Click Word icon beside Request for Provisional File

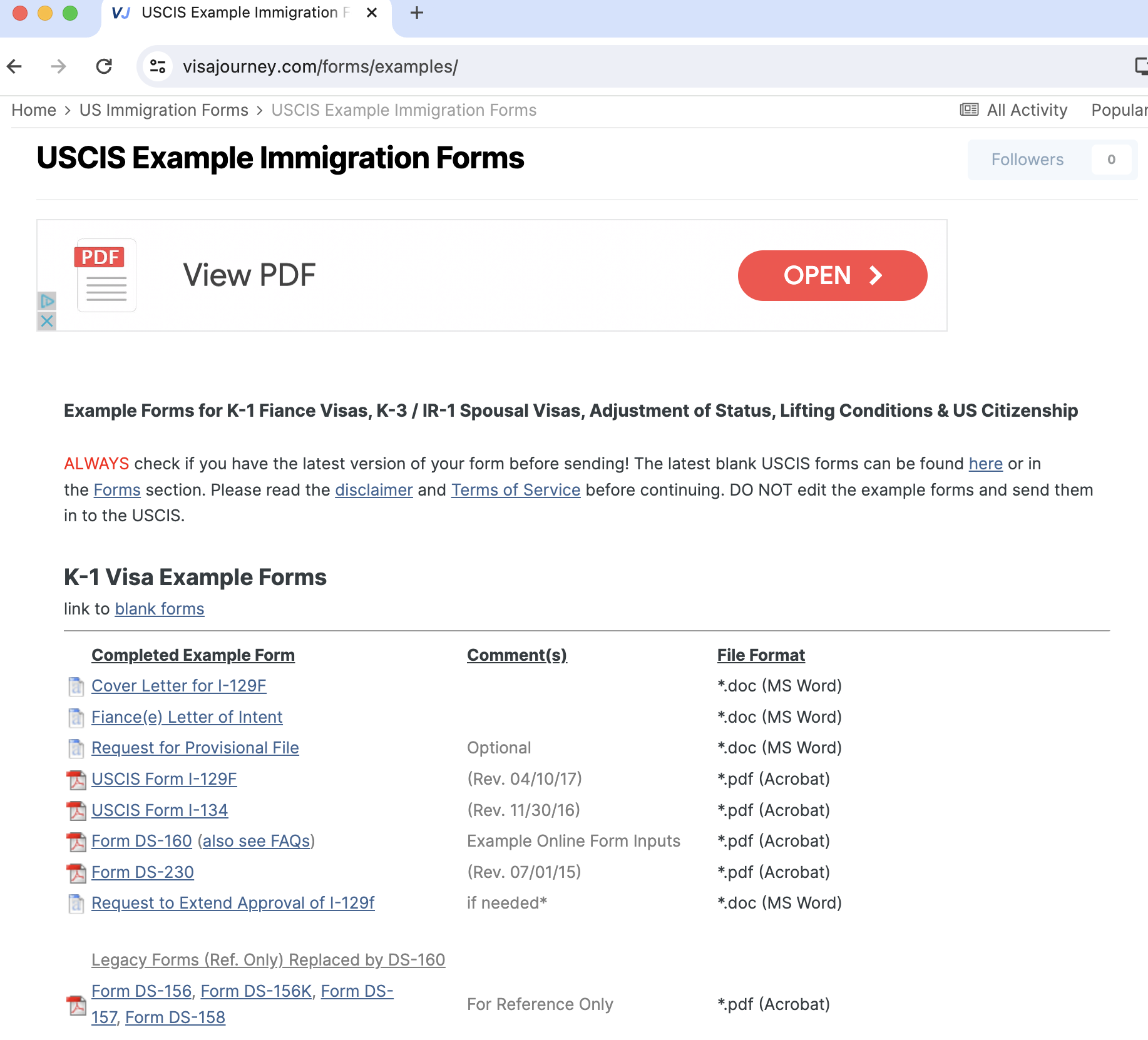point(76,748)
